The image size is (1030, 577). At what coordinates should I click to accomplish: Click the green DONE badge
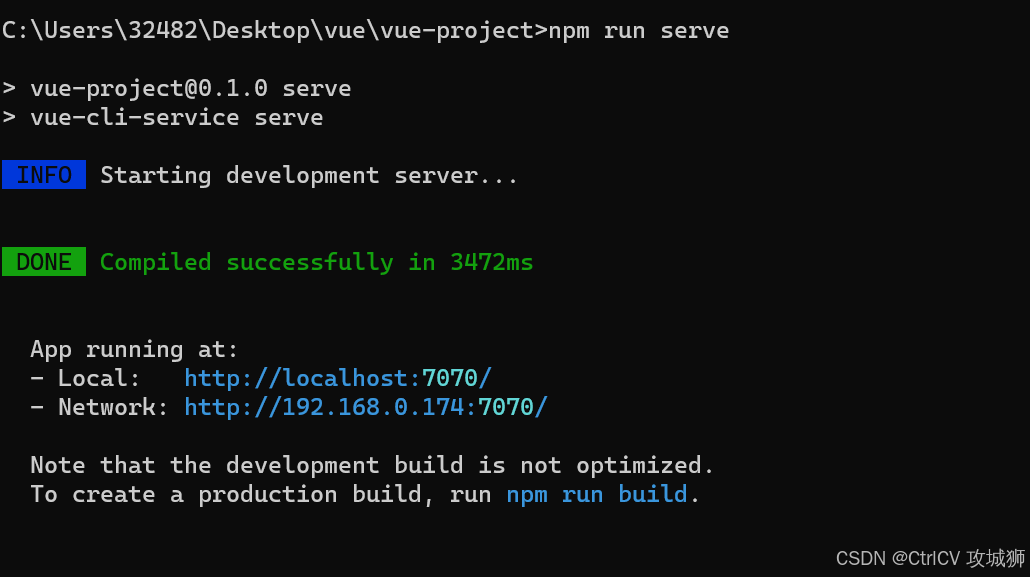(44, 262)
